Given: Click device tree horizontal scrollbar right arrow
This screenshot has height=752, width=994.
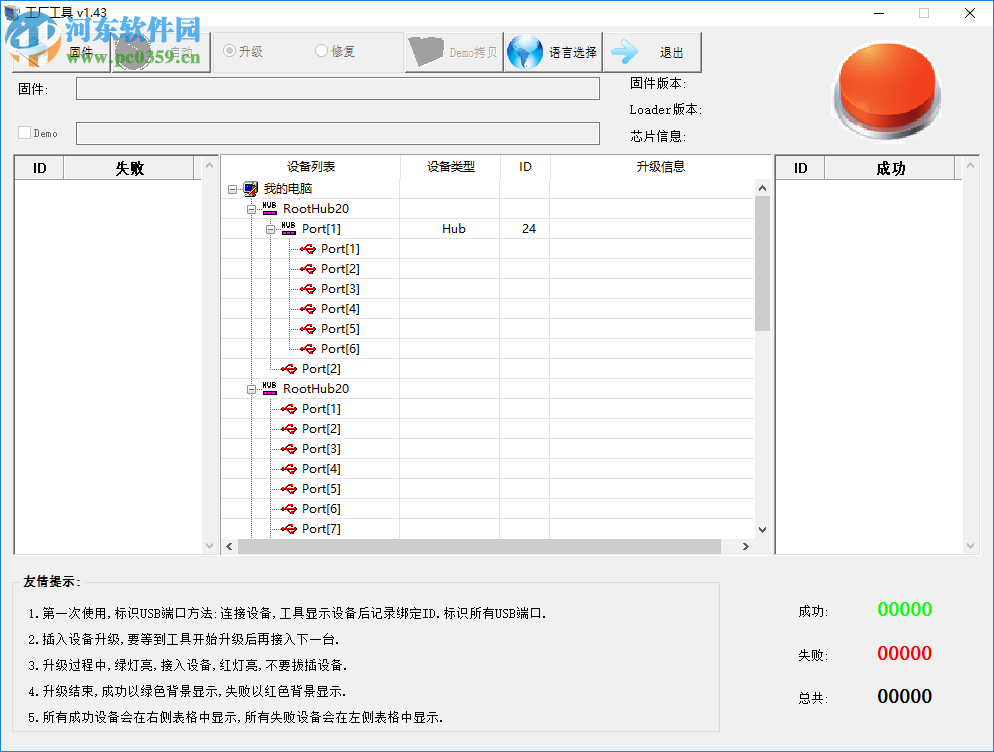Looking at the screenshot, I should [746, 547].
